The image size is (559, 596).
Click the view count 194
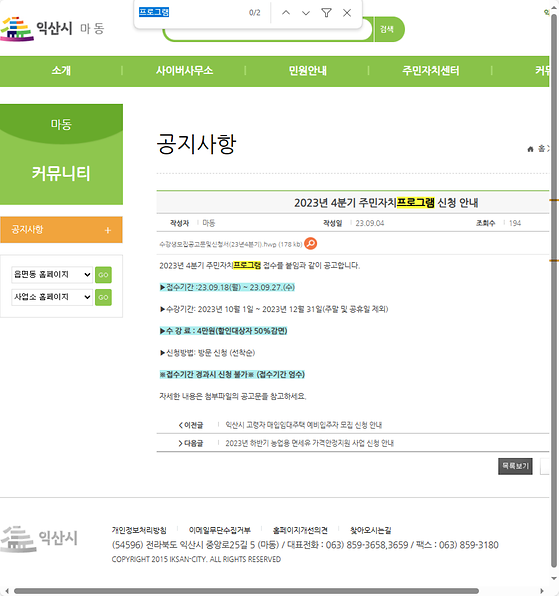coord(515,223)
